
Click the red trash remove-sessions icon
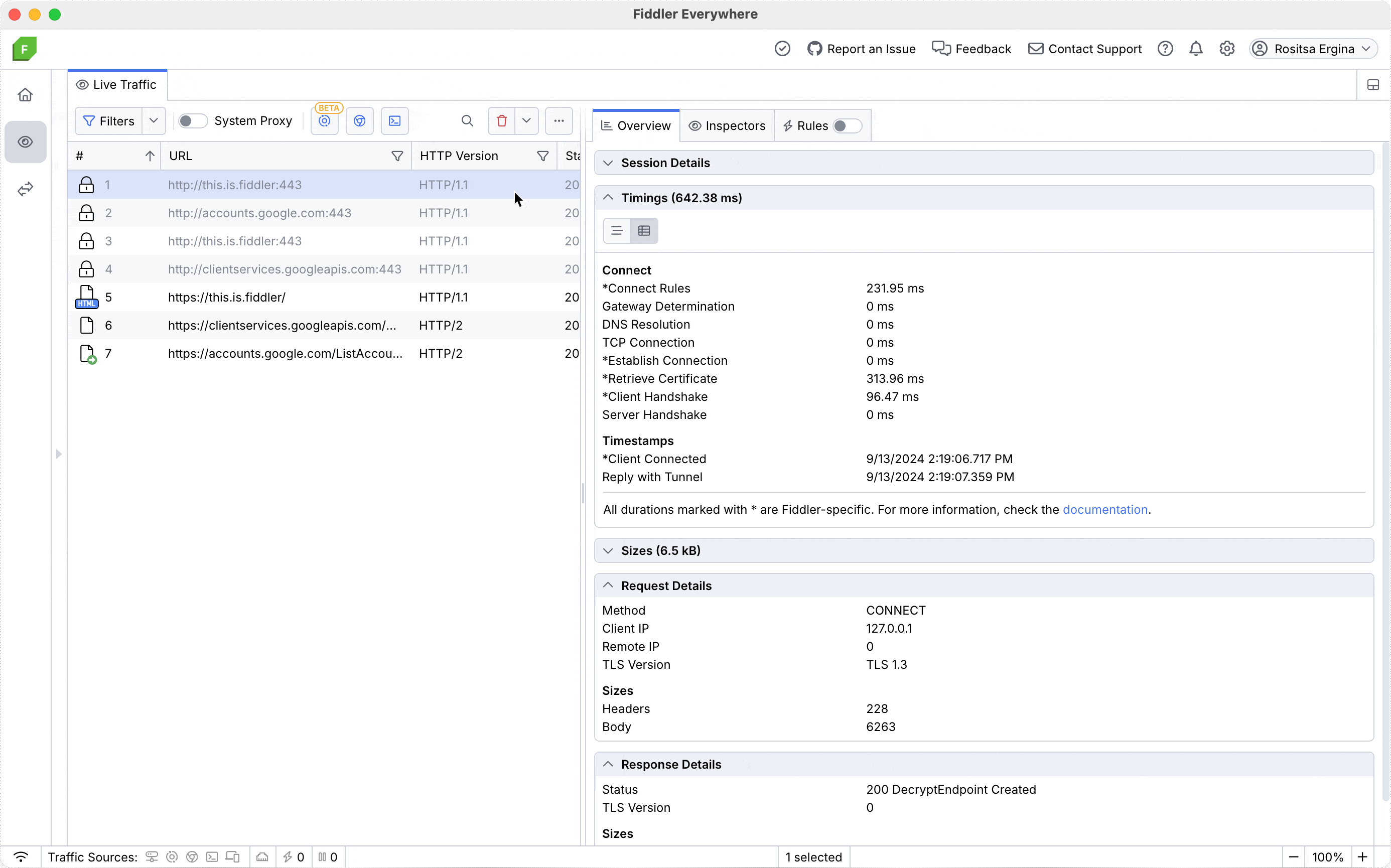[x=502, y=121]
